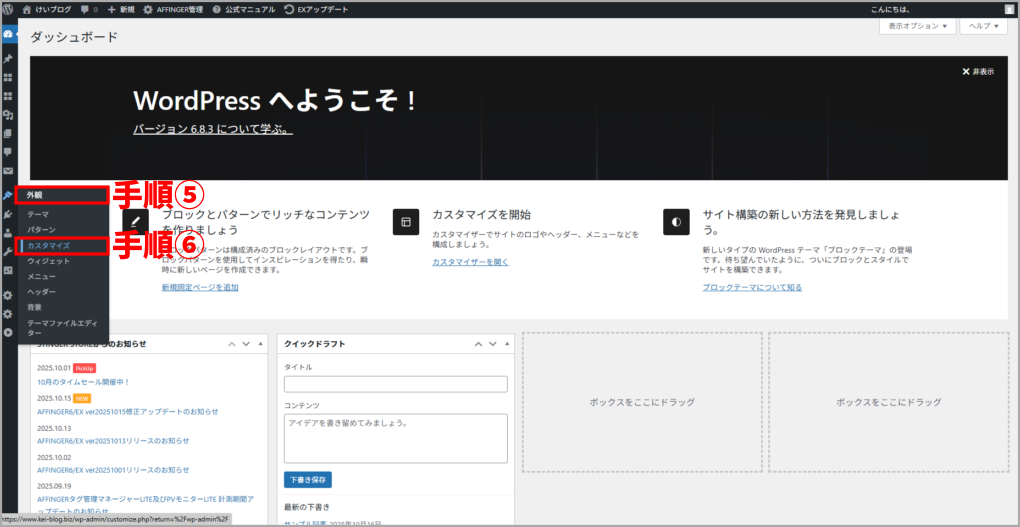
Task: Select カスタマイズ in the 外観 submenu
Action: 48,245
